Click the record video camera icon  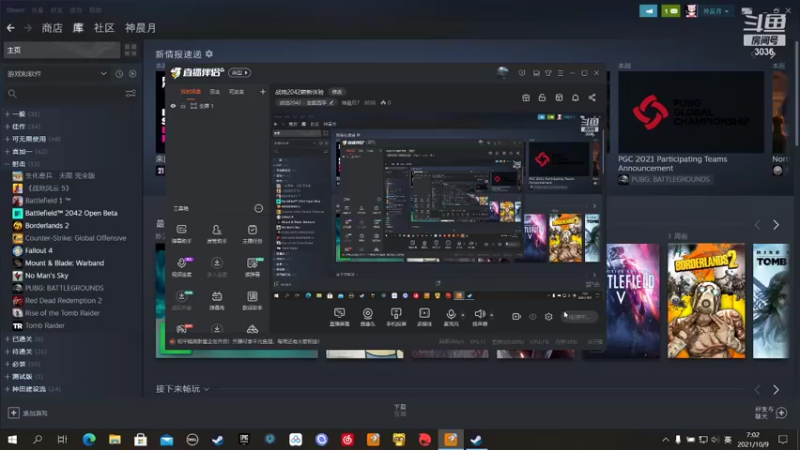(516, 317)
